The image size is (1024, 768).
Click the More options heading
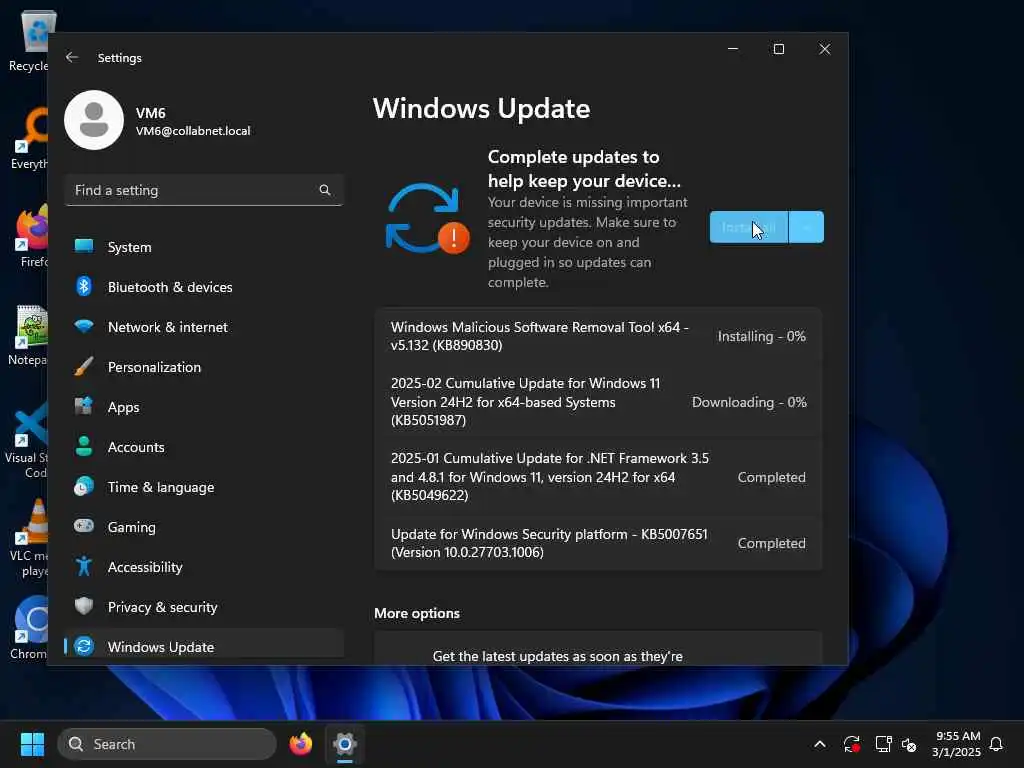tap(417, 613)
